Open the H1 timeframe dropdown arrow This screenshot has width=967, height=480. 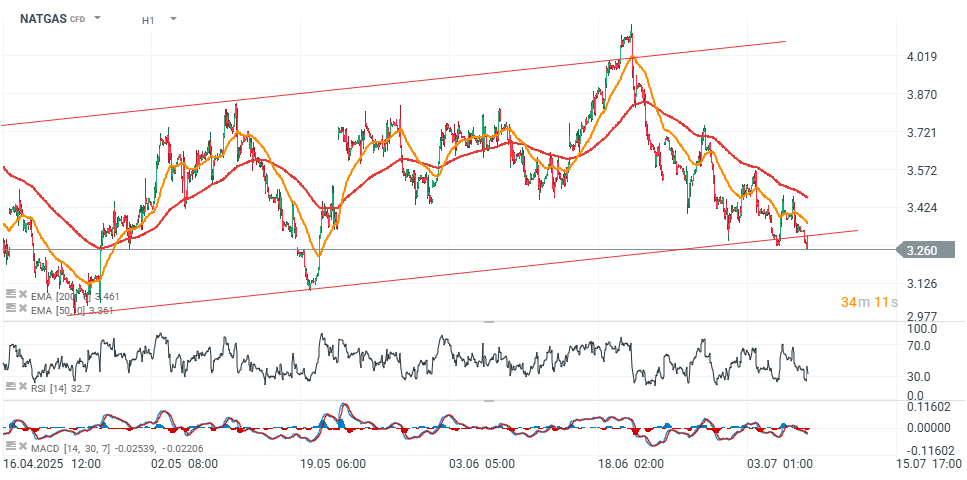tap(173, 19)
